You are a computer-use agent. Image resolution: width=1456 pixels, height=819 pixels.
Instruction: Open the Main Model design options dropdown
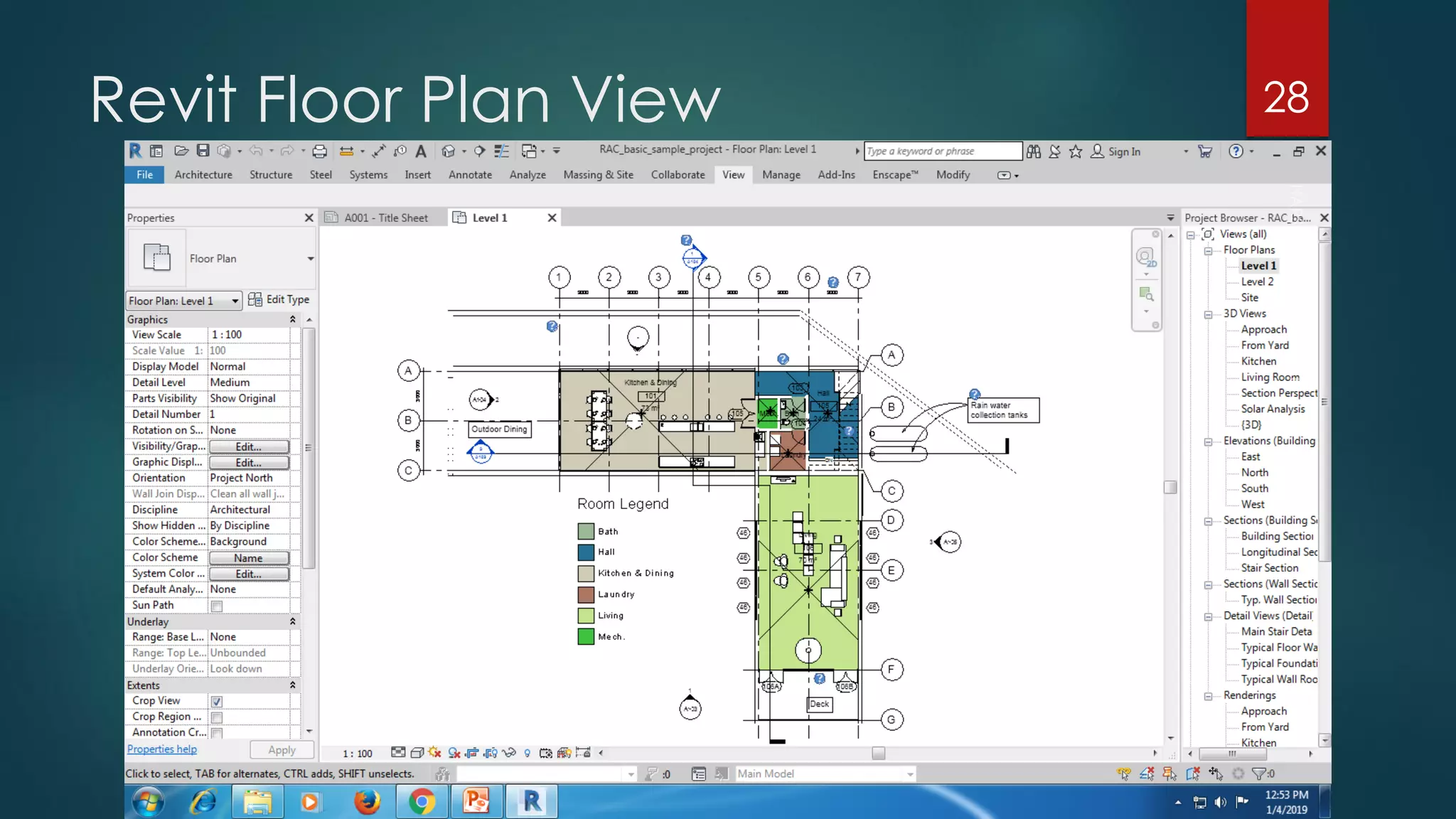(x=910, y=774)
